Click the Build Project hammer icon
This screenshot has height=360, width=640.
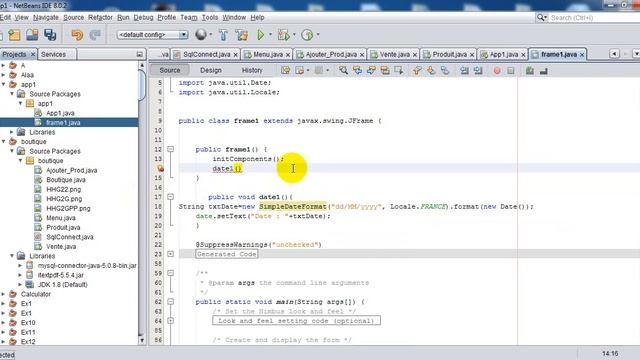click(223, 35)
